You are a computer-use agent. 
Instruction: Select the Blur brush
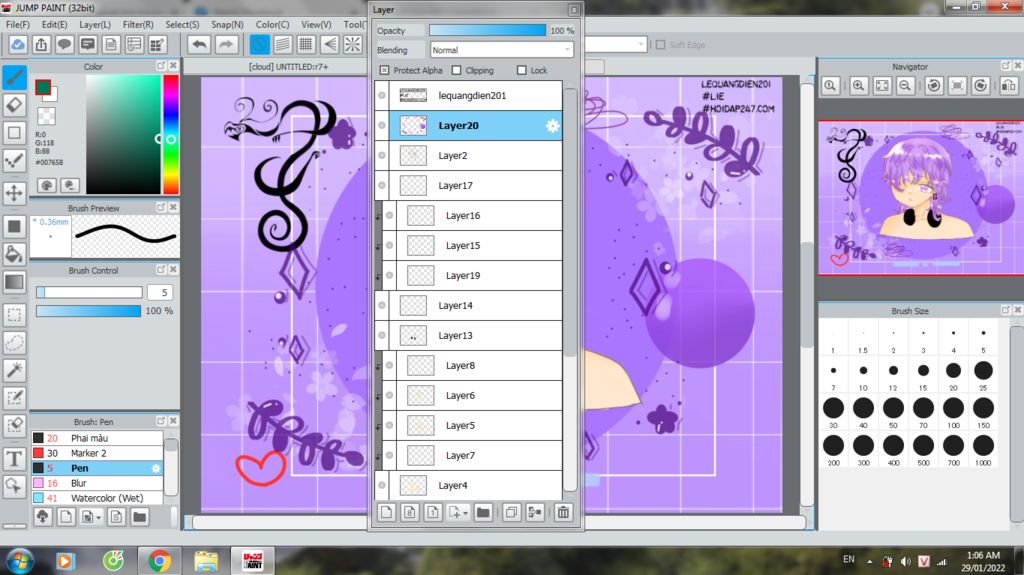[x=97, y=484]
